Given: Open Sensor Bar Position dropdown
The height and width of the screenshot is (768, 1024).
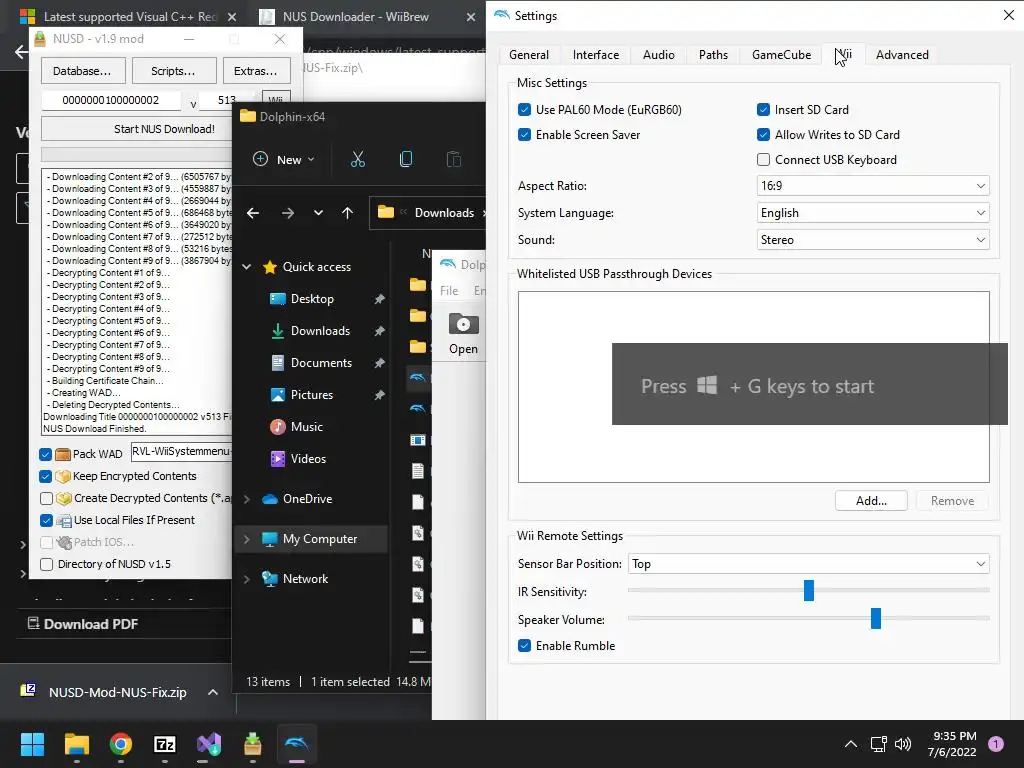Looking at the screenshot, I should point(808,564).
